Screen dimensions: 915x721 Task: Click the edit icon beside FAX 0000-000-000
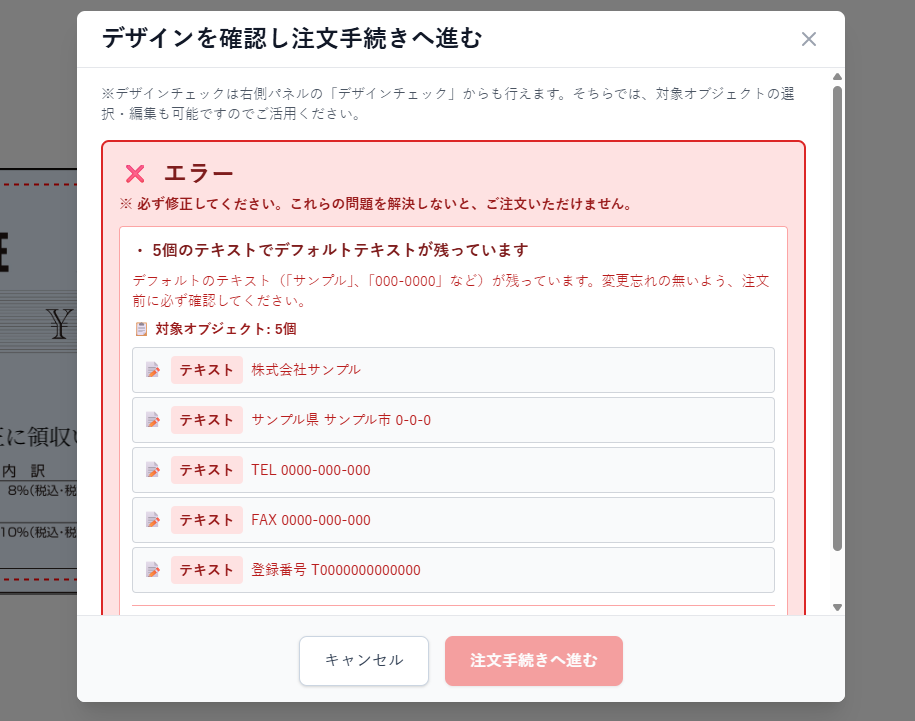coord(153,519)
